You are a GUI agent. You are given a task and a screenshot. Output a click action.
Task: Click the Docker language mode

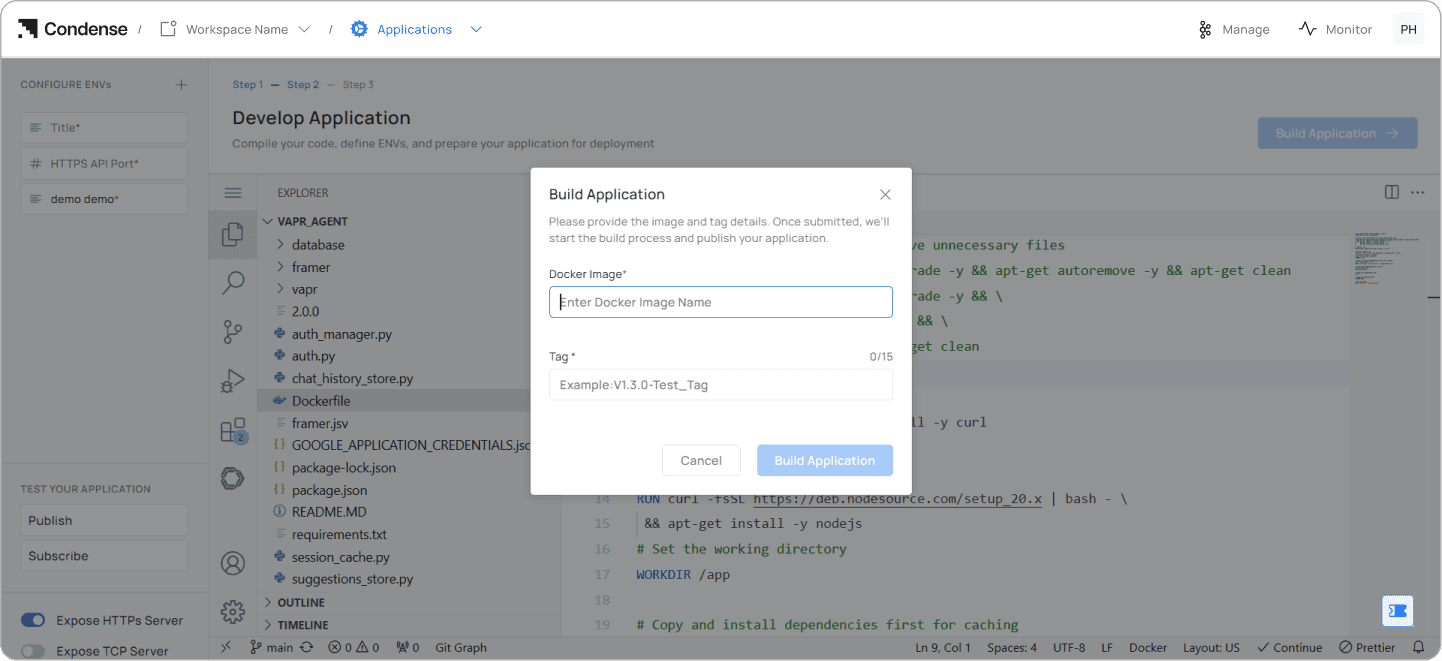1148,647
